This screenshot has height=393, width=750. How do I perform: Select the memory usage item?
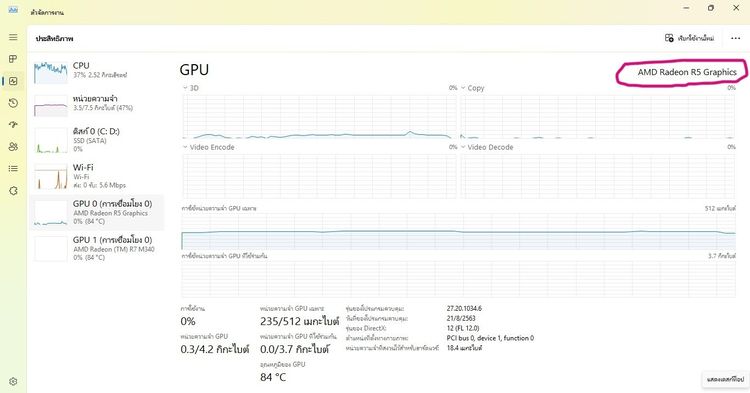click(97, 104)
